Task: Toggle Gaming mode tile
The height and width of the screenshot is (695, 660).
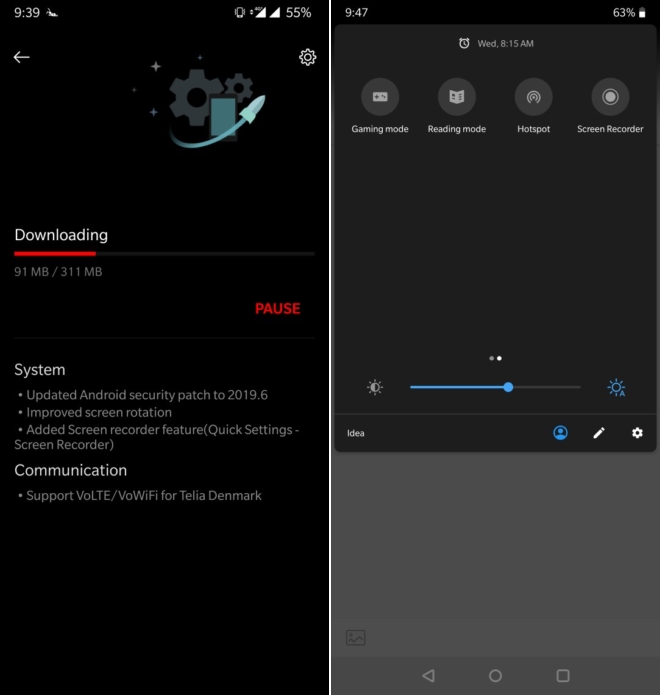Action: tap(380, 97)
